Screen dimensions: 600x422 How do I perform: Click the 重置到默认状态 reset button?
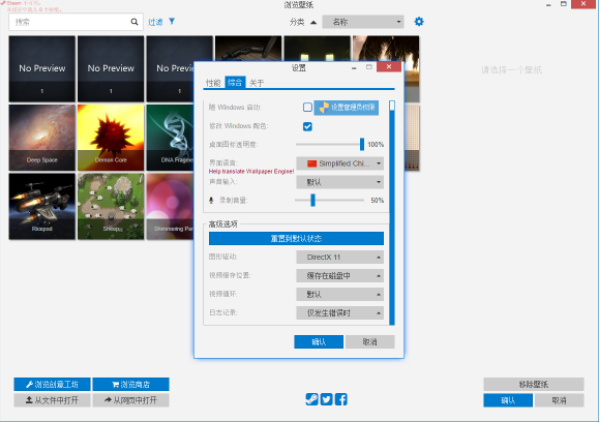click(295, 238)
